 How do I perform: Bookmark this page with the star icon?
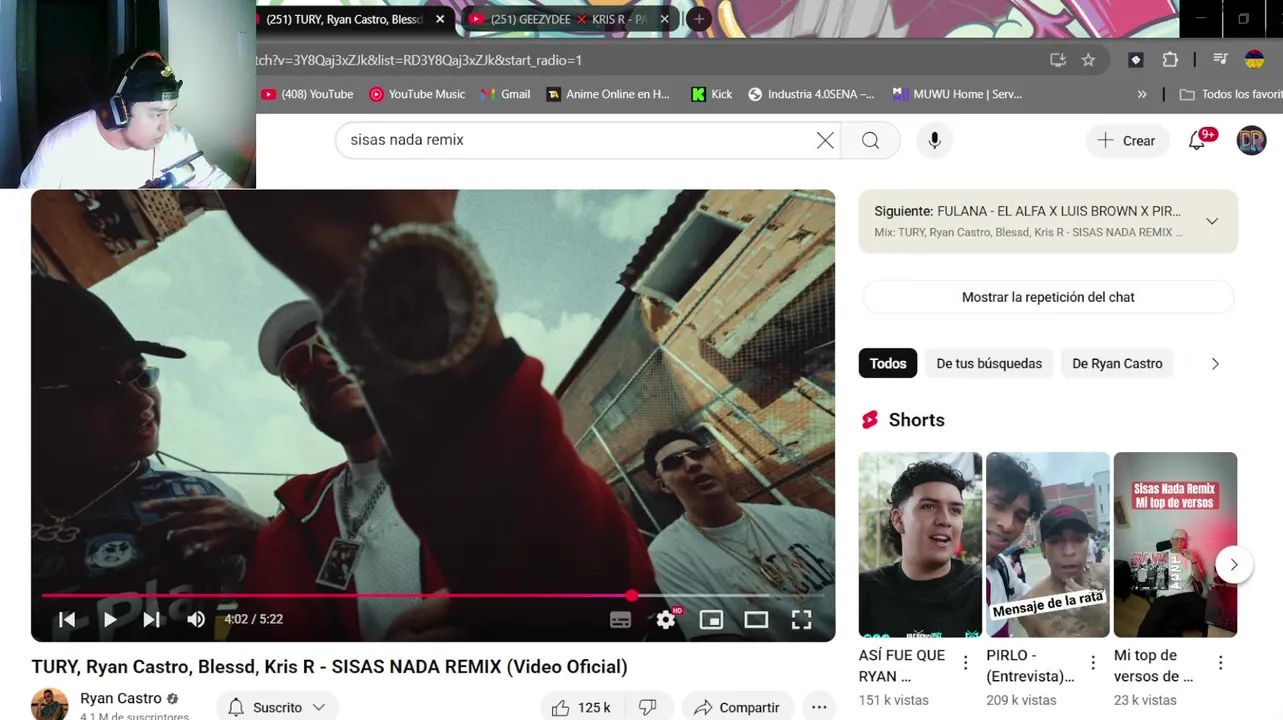pyautogui.click(x=1088, y=60)
